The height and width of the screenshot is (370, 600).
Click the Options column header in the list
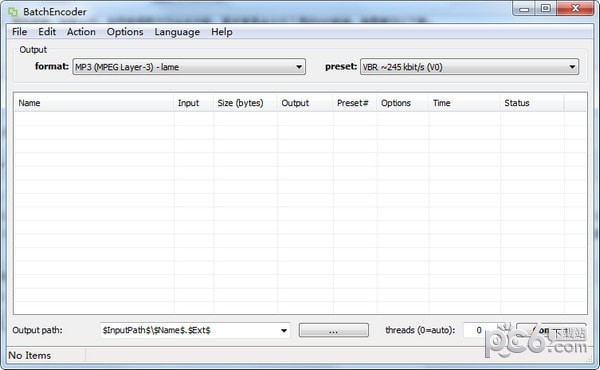tap(403, 103)
